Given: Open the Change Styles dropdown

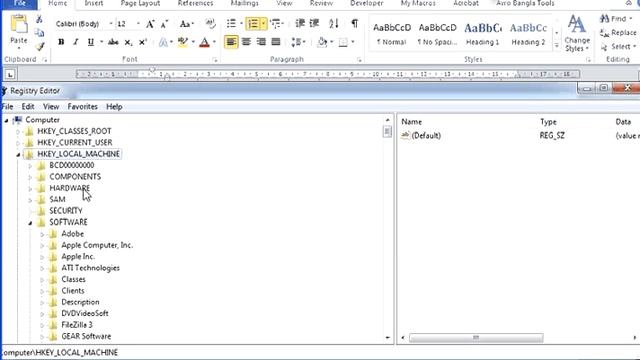Looking at the screenshot, I should pos(577,33).
